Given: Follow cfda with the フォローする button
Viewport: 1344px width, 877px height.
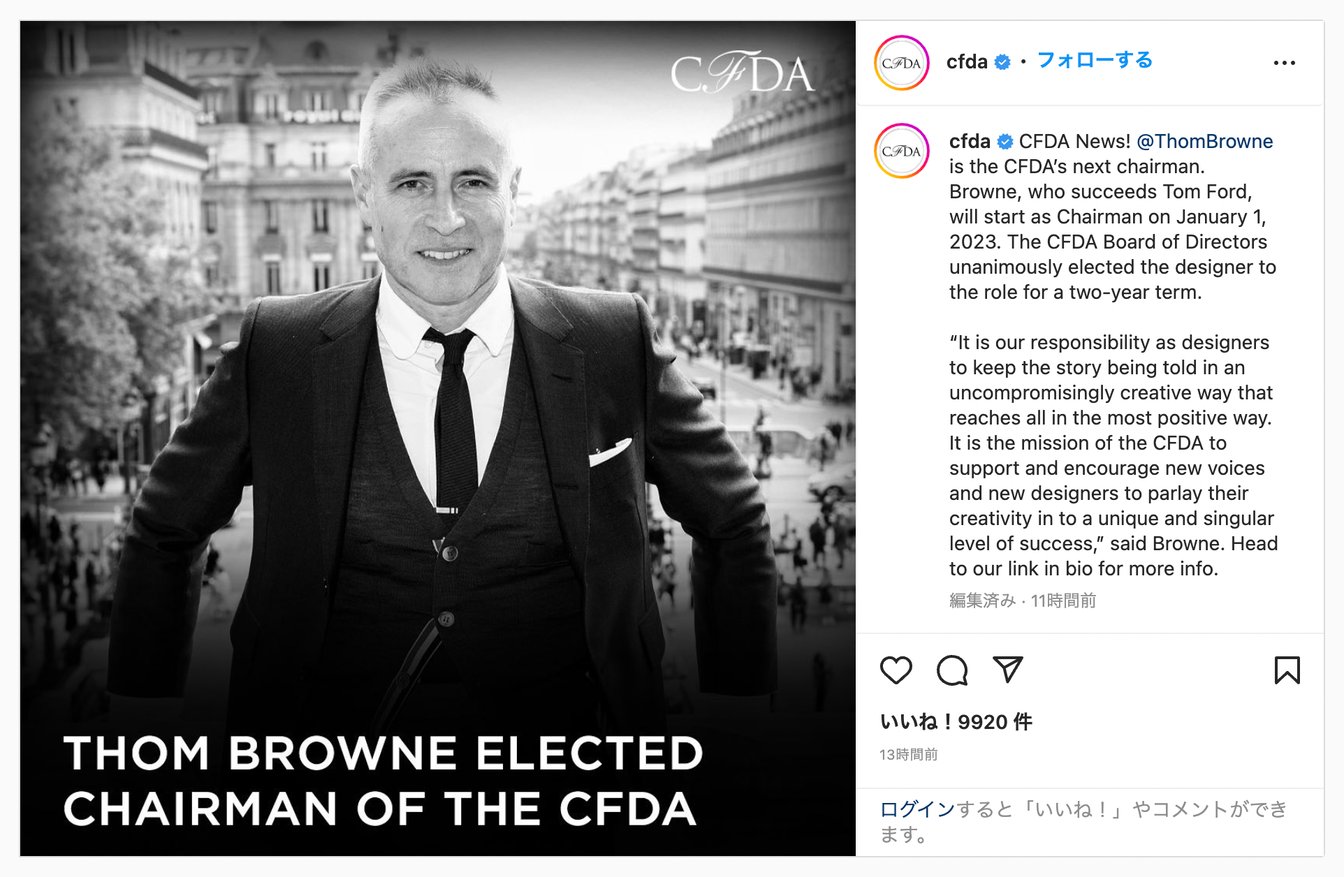Looking at the screenshot, I should pos(1094,60).
